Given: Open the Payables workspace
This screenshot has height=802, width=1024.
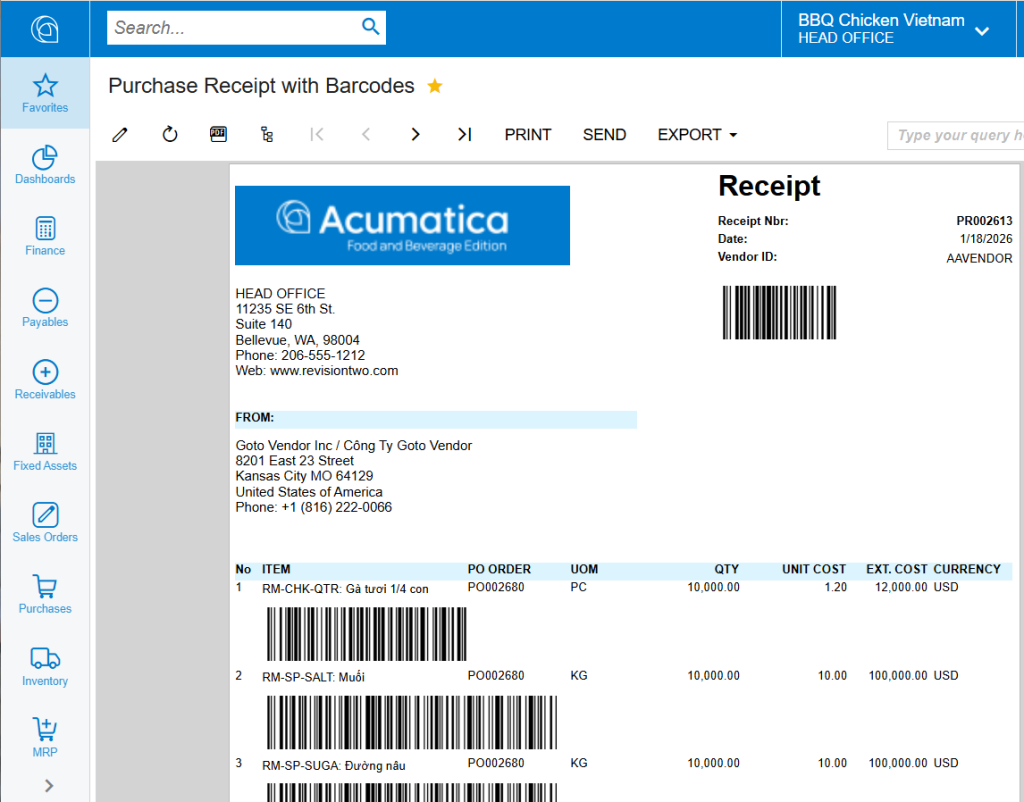Looking at the screenshot, I should click(x=44, y=308).
